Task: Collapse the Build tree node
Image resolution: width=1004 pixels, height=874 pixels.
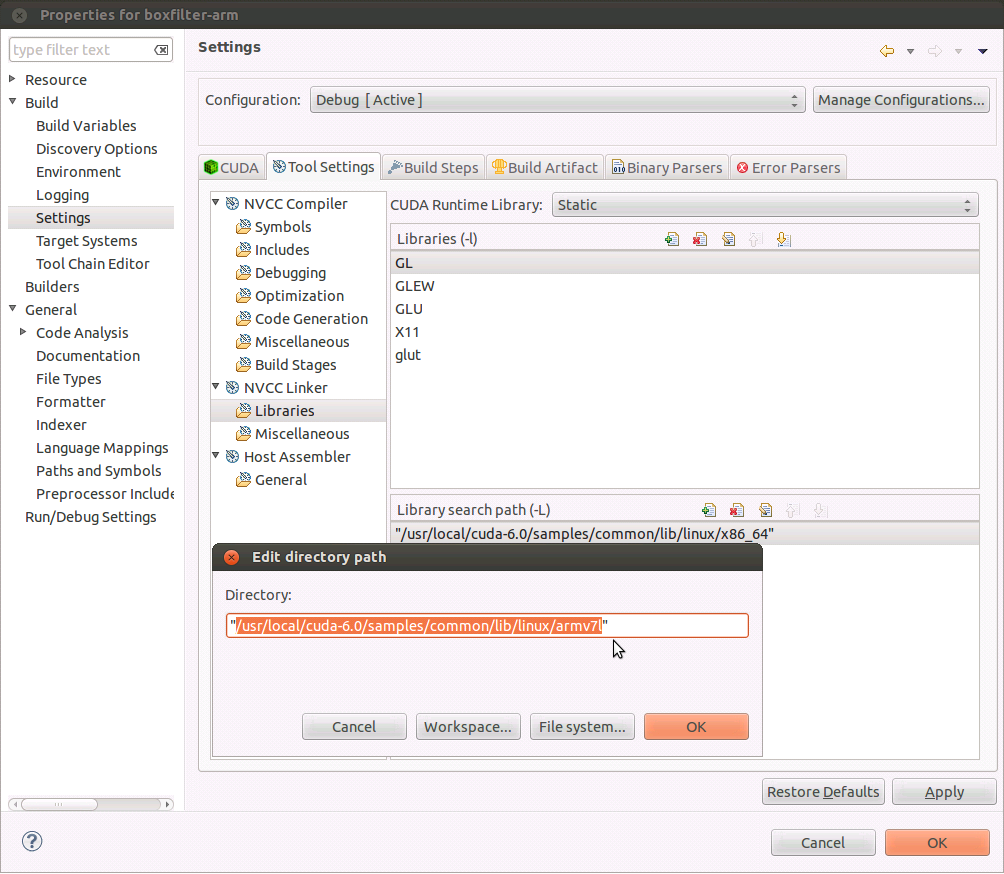Action: point(12,101)
